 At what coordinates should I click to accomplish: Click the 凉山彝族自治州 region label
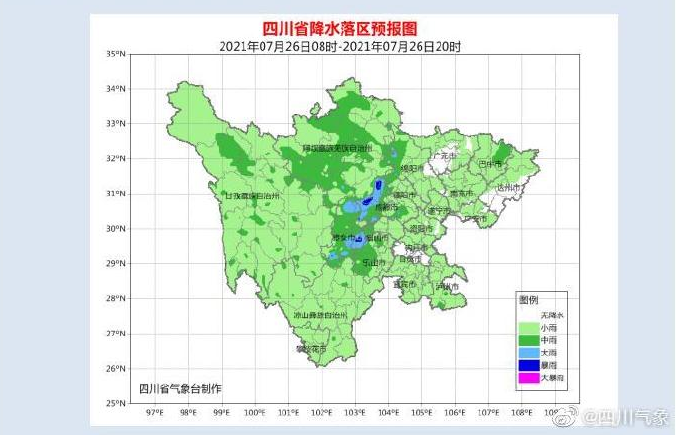click(319, 315)
